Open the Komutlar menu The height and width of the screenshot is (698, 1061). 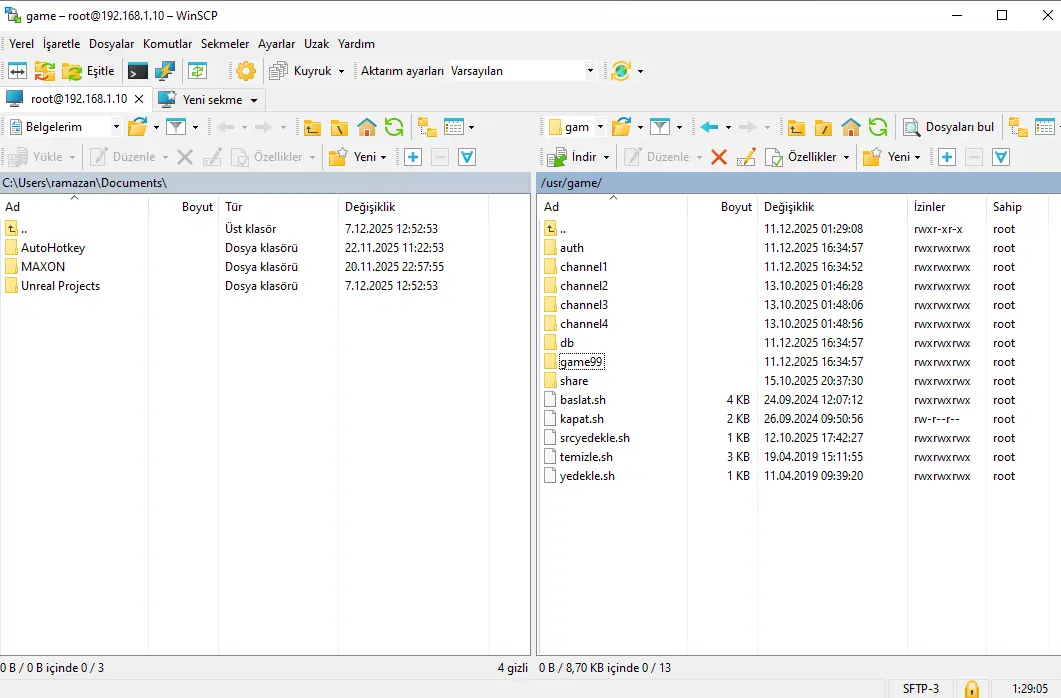click(x=167, y=44)
